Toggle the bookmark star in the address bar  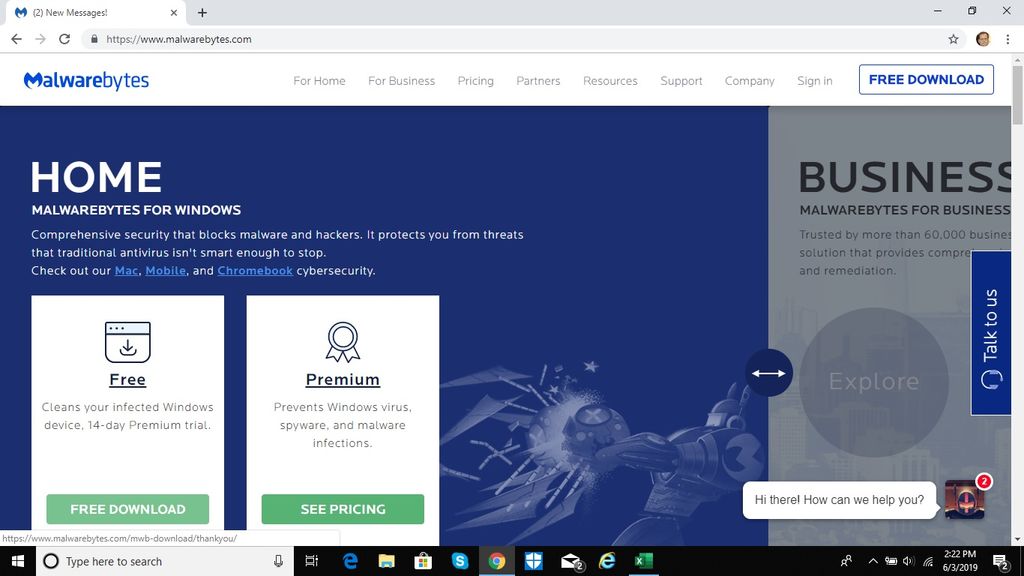pos(953,39)
